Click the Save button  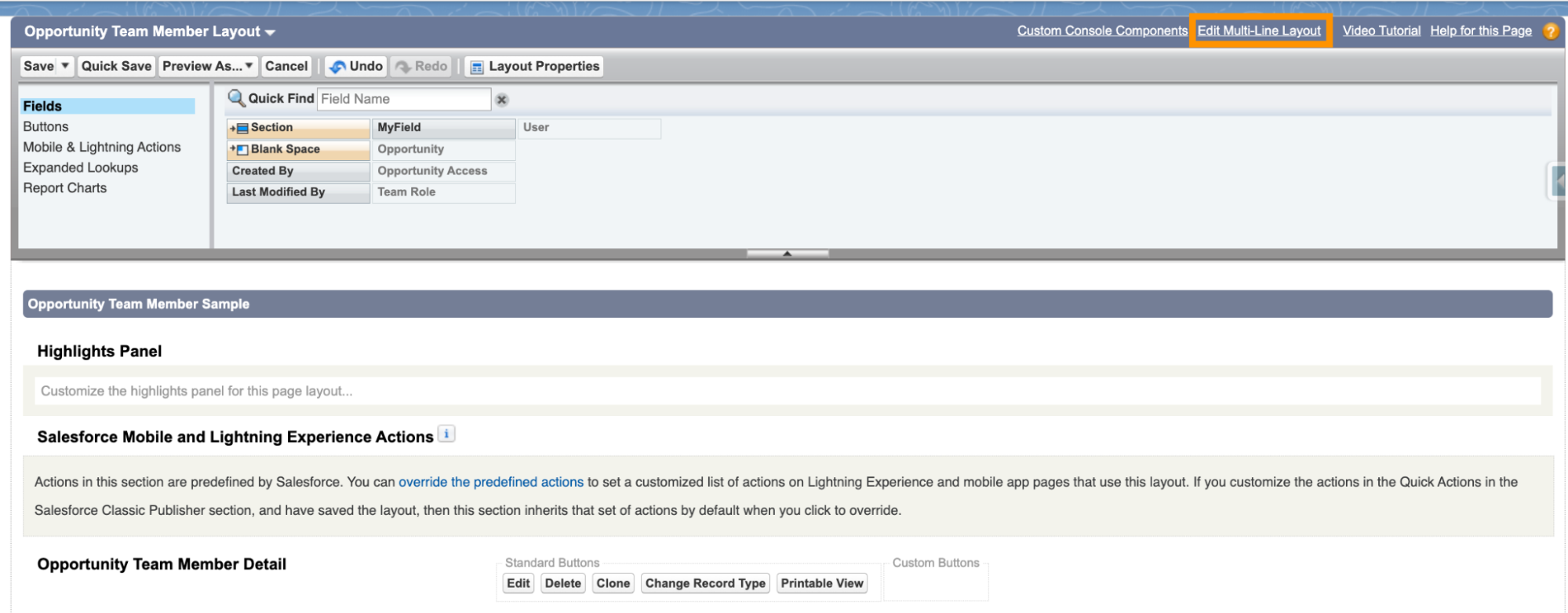click(38, 66)
